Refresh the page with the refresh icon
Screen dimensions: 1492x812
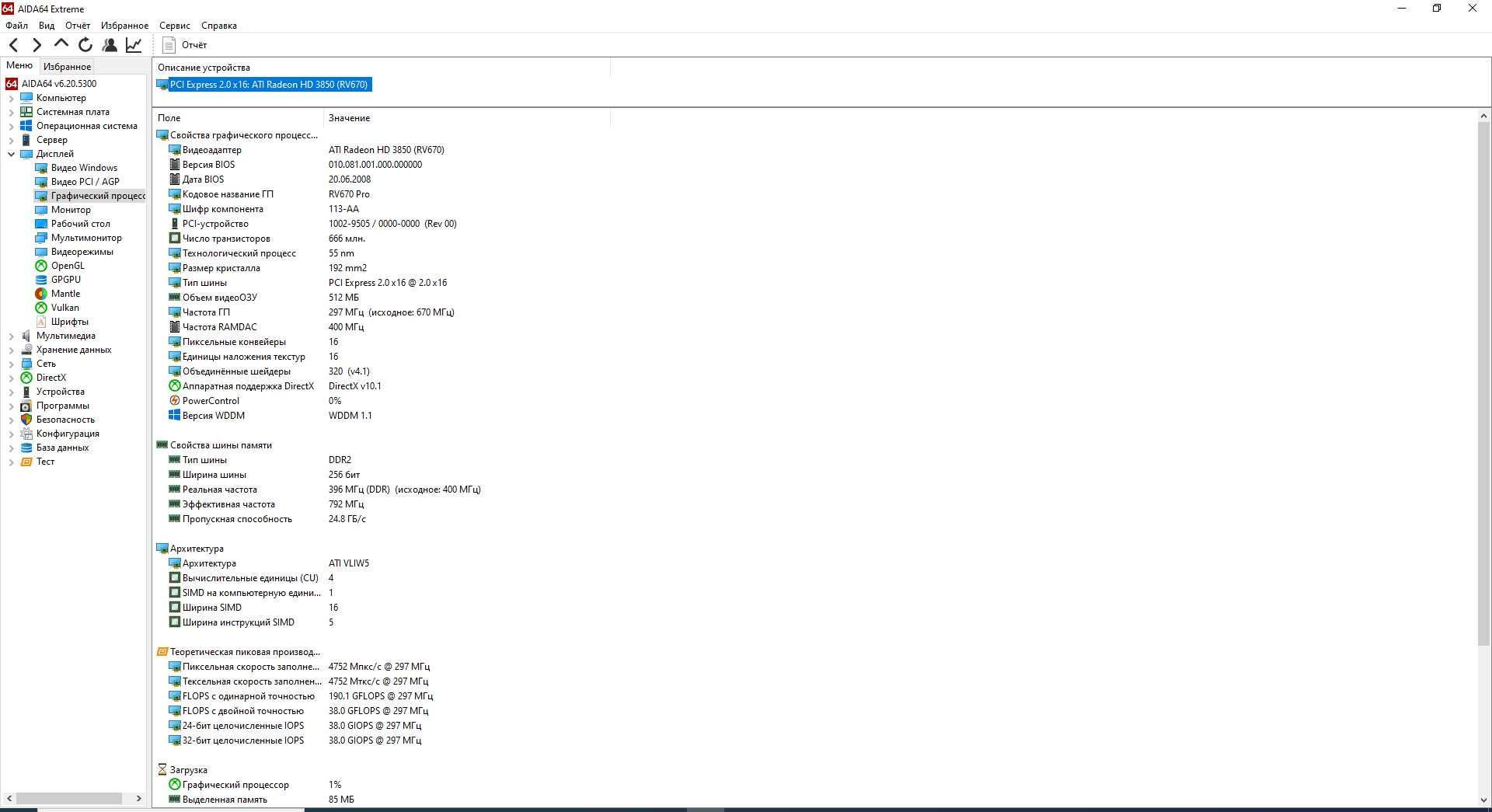point(85,45)
